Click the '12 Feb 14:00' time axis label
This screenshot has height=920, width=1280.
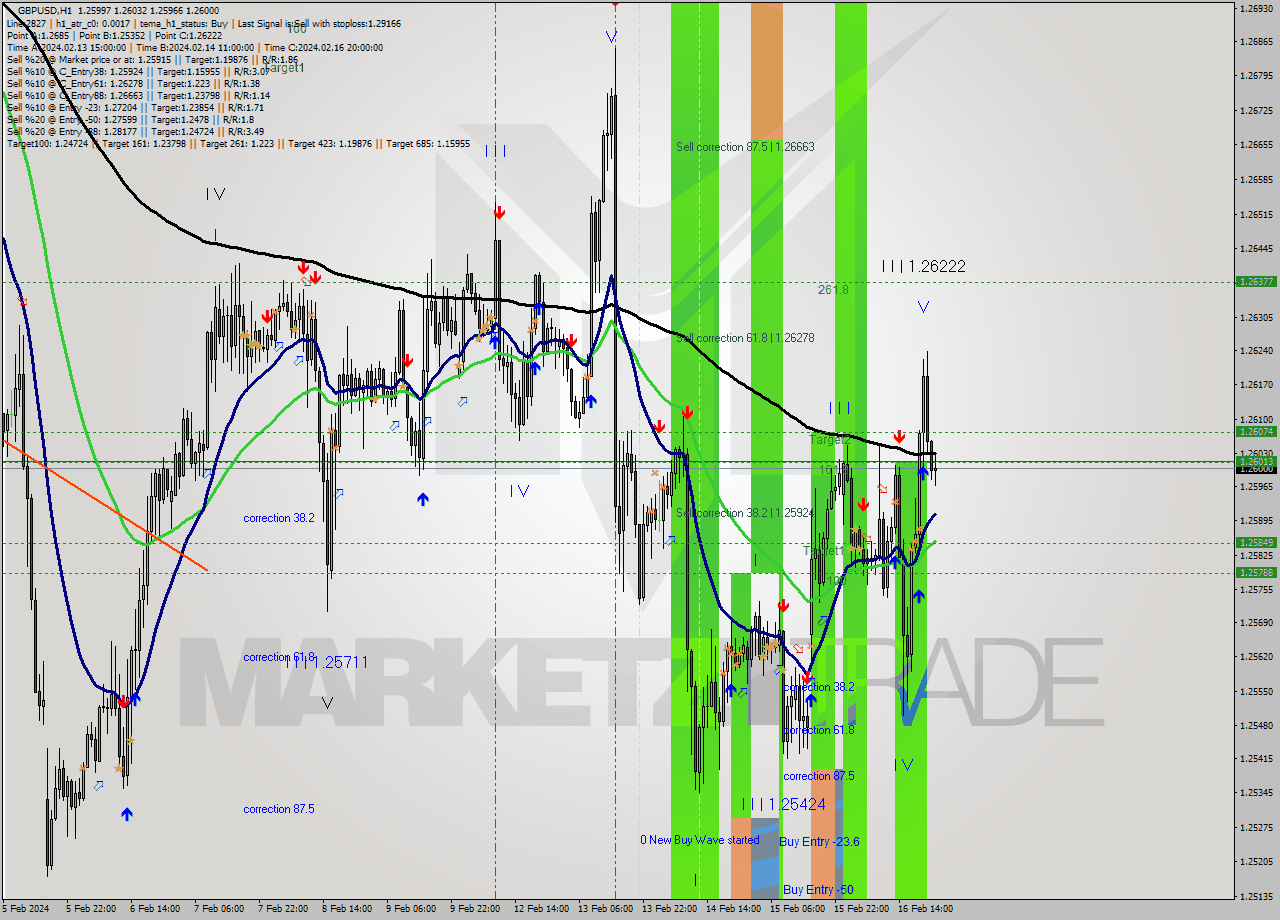coord(541,909)
